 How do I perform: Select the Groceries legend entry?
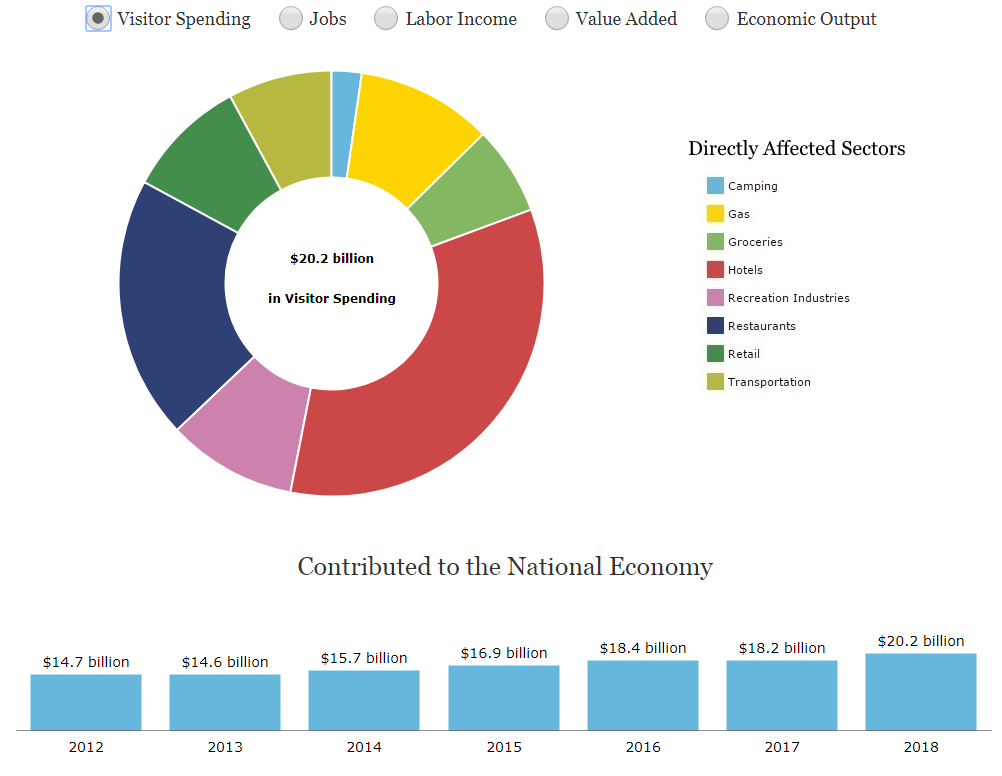(755, 242)
